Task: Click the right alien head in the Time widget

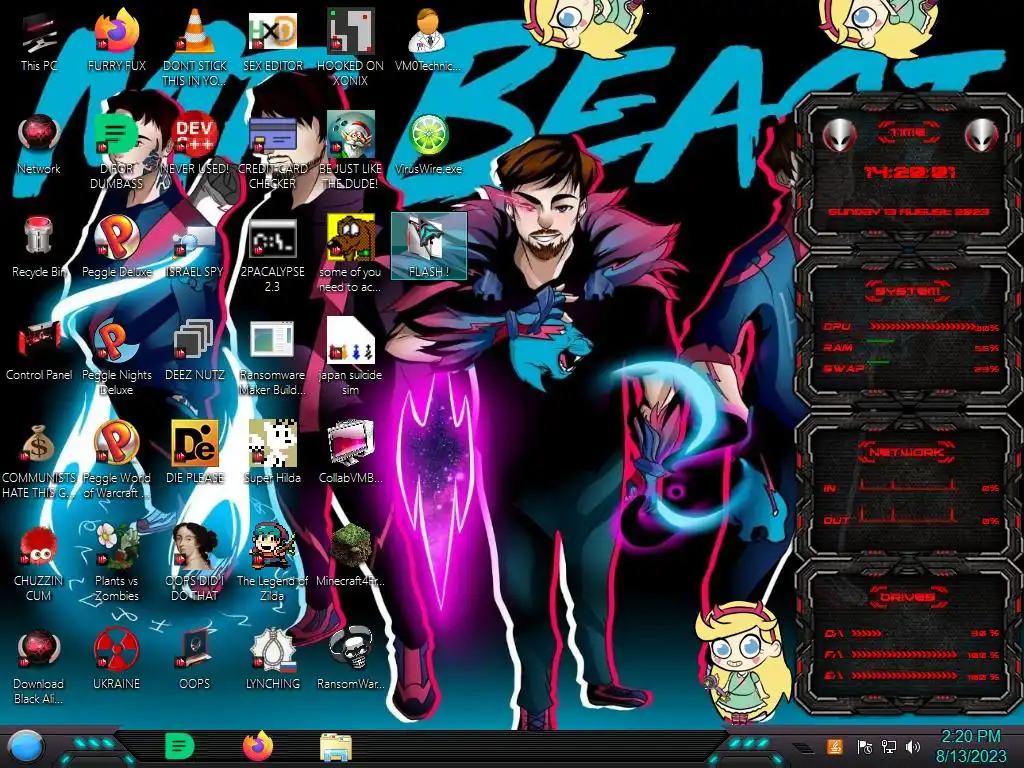Action: click(981, 135)
